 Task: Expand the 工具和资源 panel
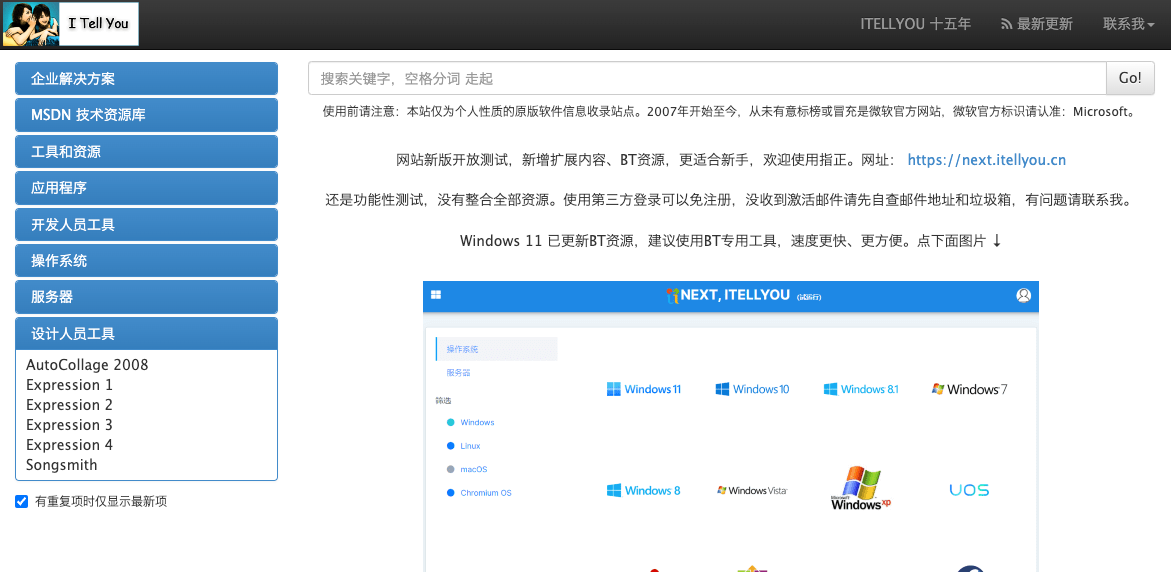click(146, 152)
